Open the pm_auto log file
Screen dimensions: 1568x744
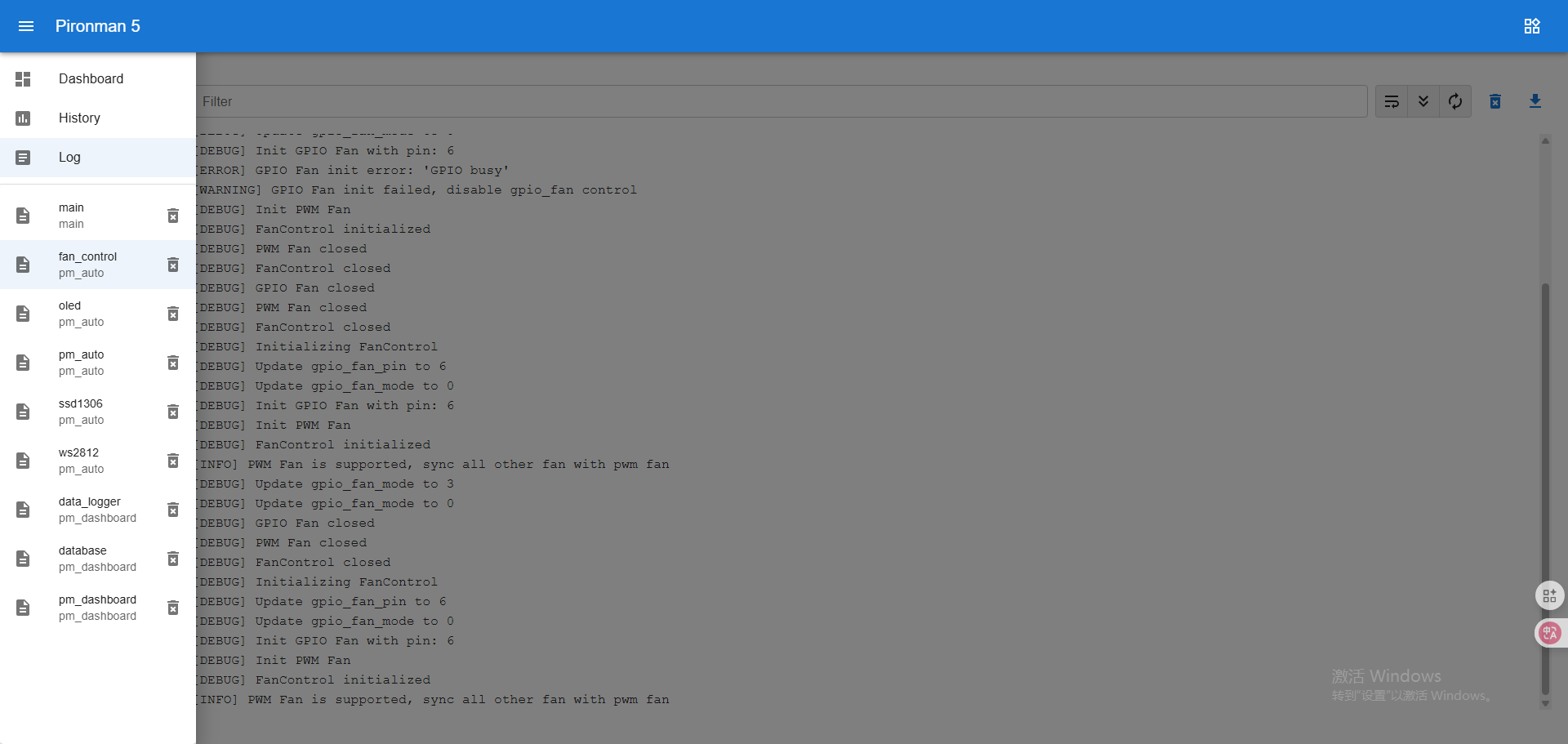point(98,363)
